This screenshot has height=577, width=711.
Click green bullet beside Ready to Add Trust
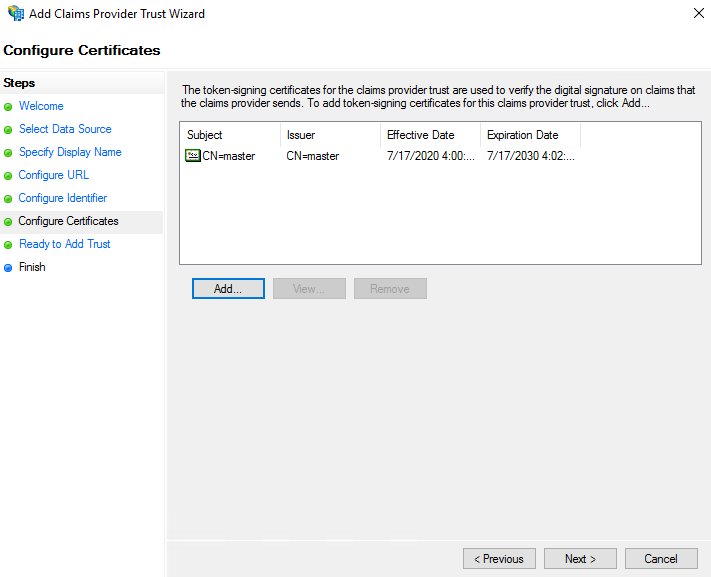point(9,245)
